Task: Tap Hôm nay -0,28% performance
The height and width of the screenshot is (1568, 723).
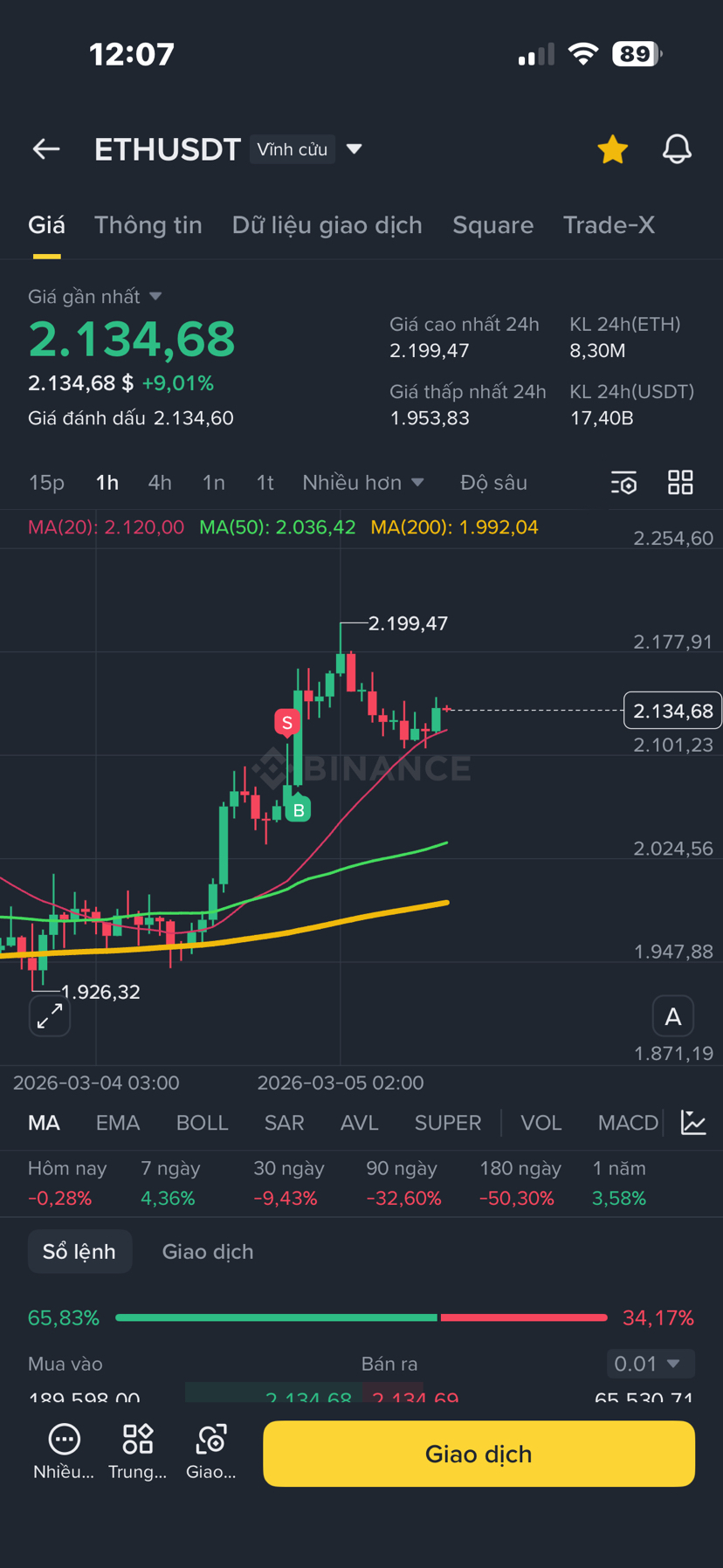Action: [67, 1183]
